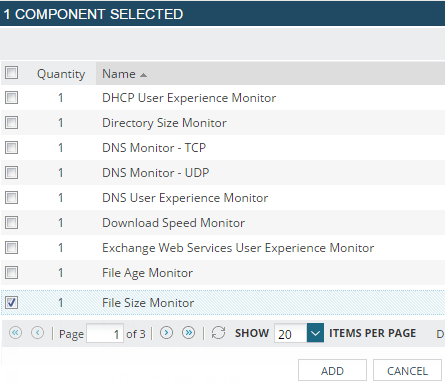Go to the next page icon
The width and height of the screenshot is (445, 383).
tap(166, 333)
